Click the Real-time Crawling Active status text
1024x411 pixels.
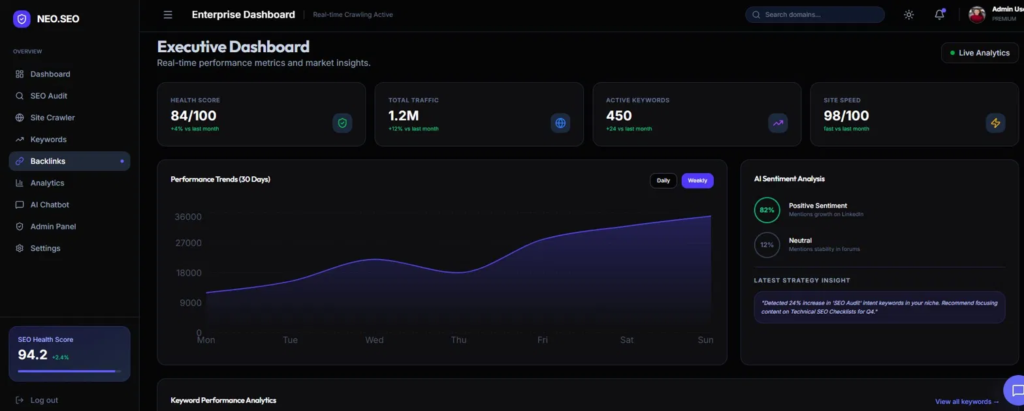(x=353, y=14)
